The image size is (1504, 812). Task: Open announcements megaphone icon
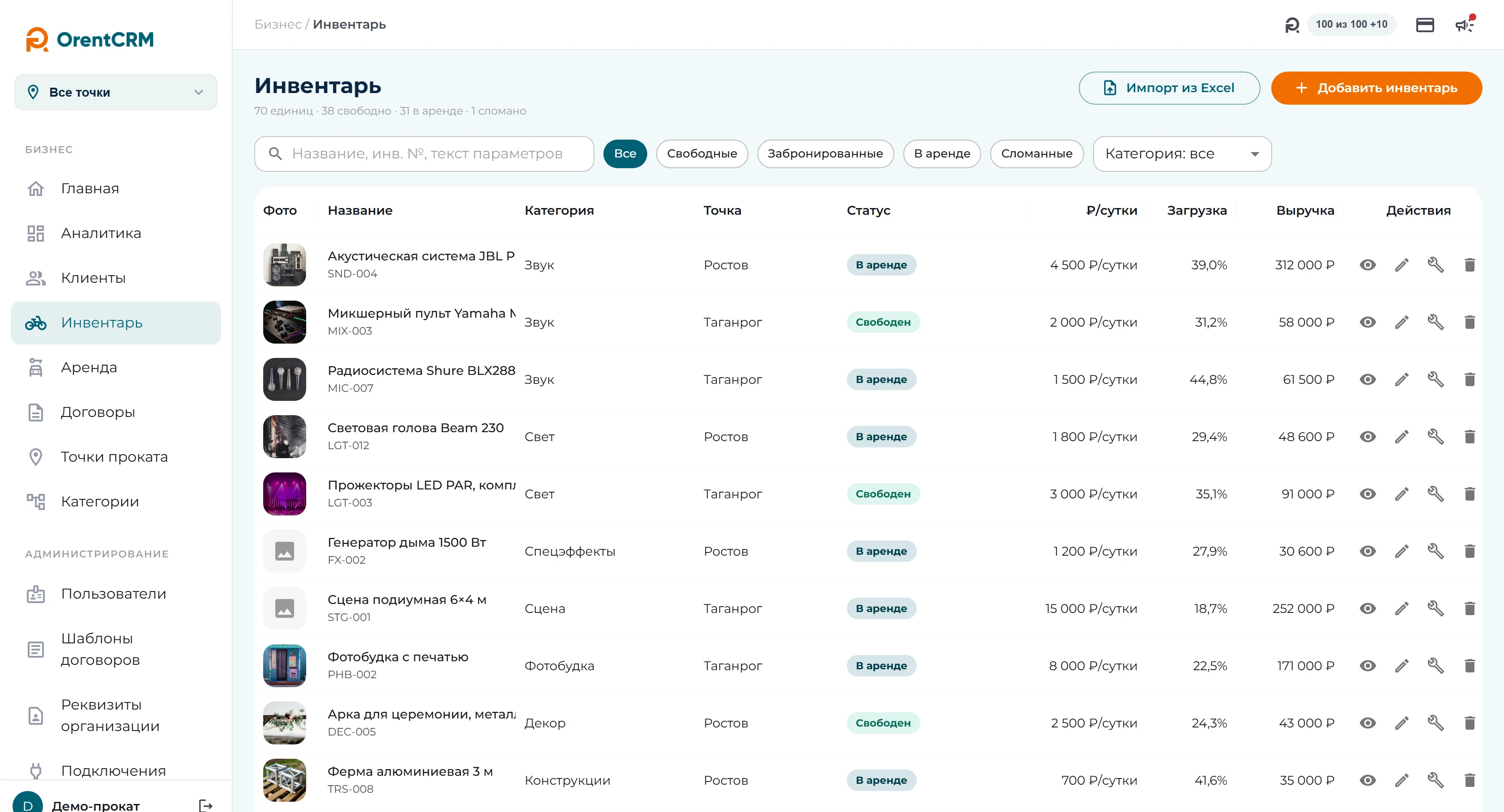[x=1464, y=25]
